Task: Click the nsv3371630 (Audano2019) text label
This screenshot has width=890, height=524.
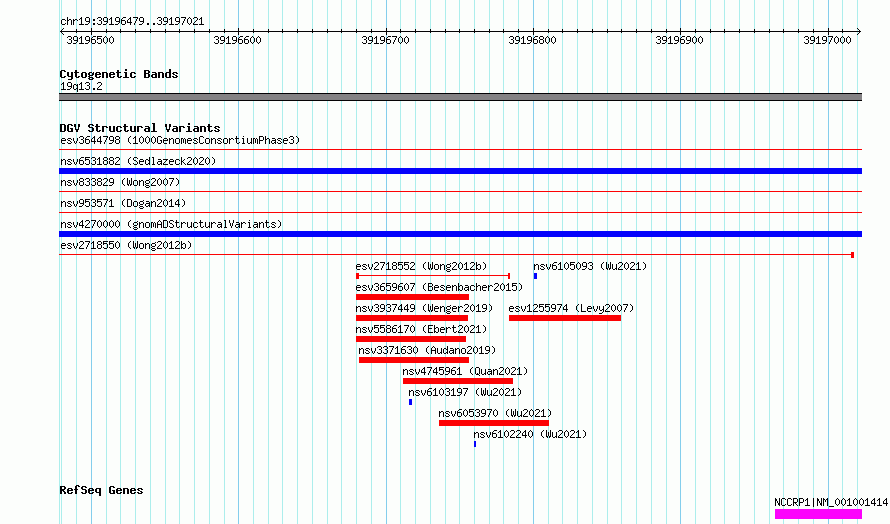Action: (x=427, y=350)
